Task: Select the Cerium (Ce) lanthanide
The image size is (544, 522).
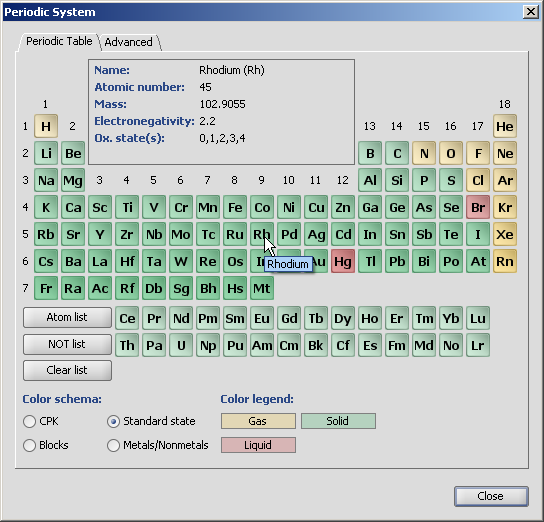Action: (x=127, y=318)
